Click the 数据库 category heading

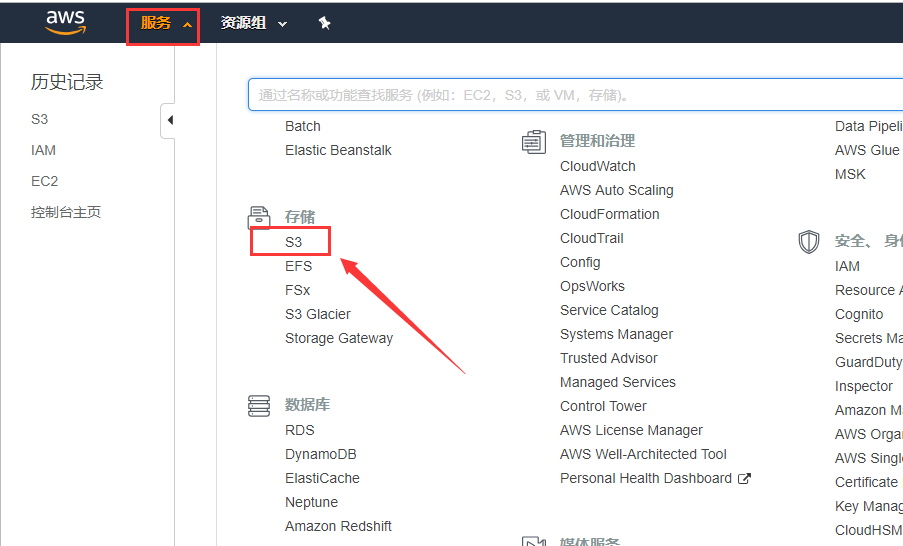click(x=307, y=405)
